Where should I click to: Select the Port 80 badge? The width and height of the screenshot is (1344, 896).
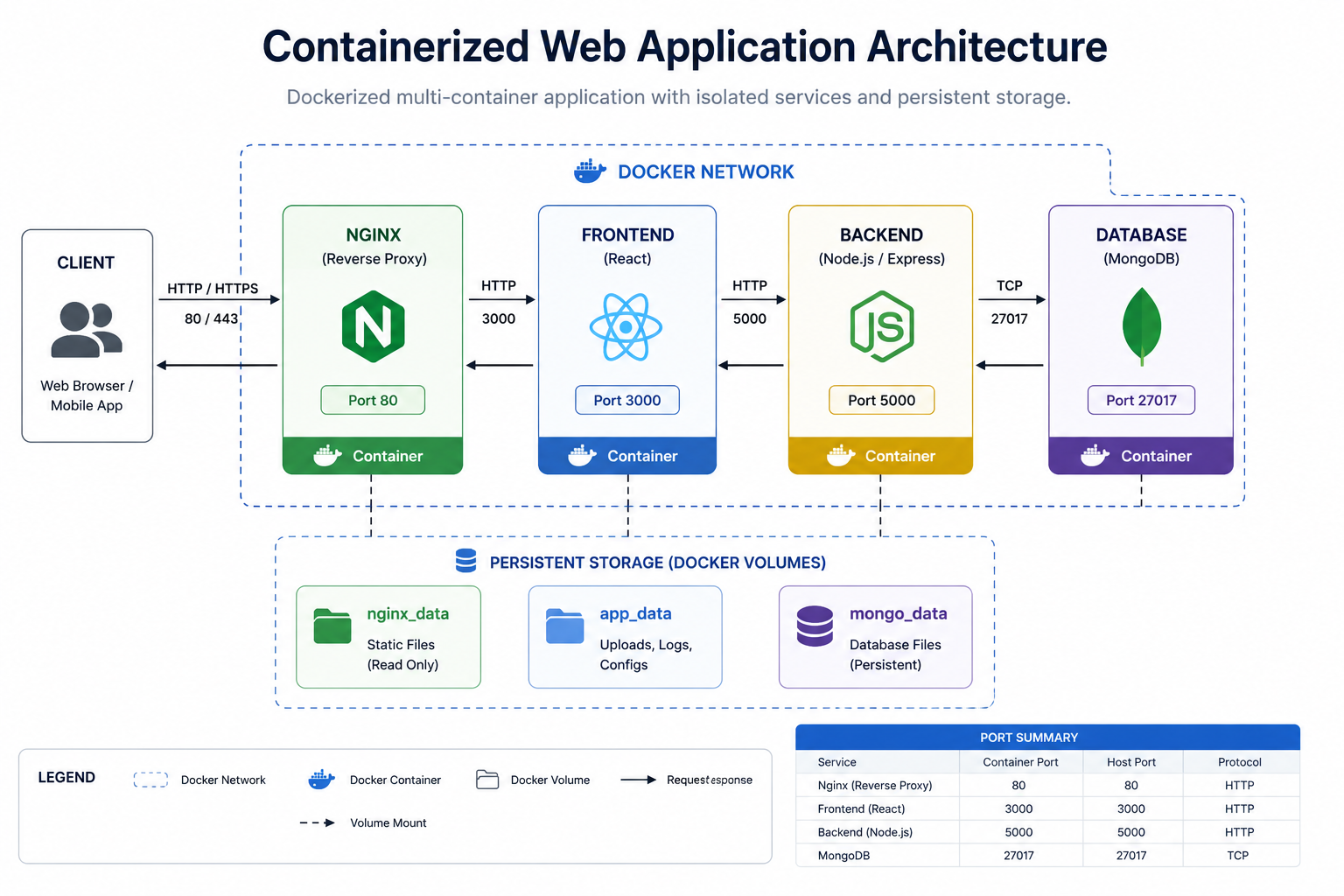(x=373, y=400)
